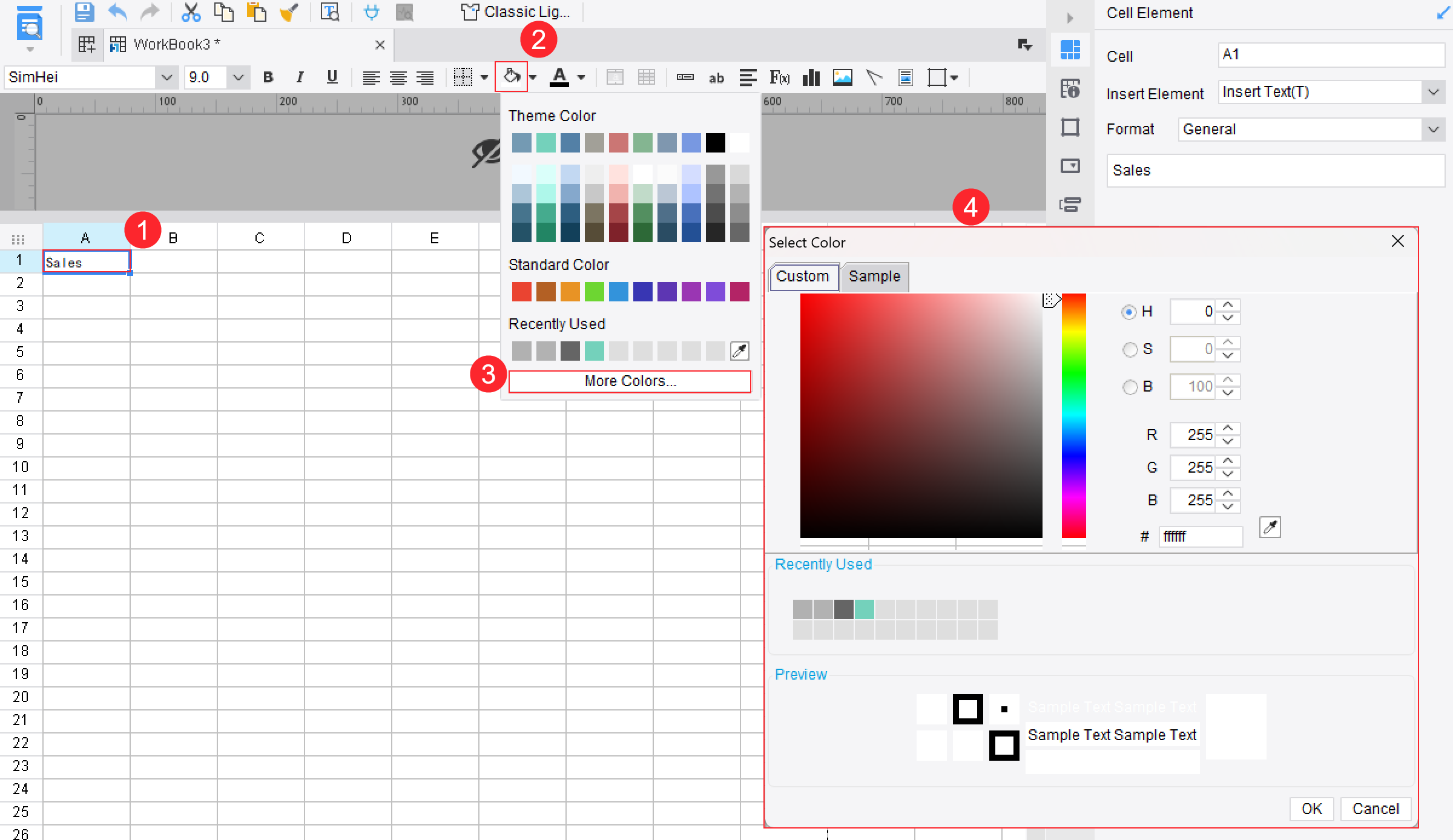
Task: Pick the teal recently used swatch in dialog
Action: click(x=865, y=609)
